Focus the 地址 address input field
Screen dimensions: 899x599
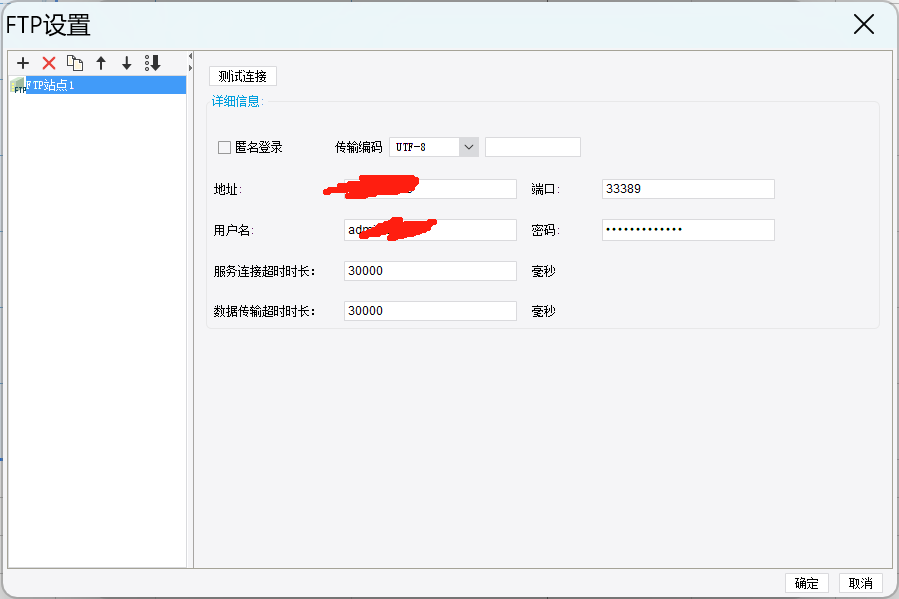430,189
